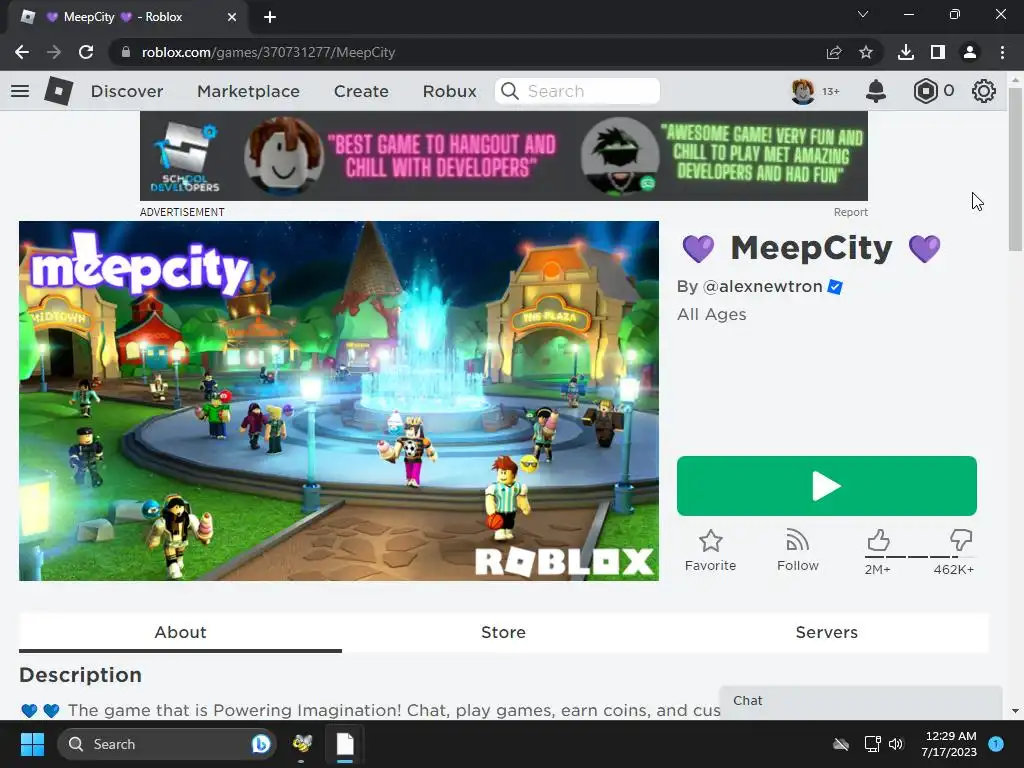Image resolution: width=1024 pixels, height=768 pixels.
Task: Click the School Developers ad banner
Action: pyautogui.click(x=504, y=156)
